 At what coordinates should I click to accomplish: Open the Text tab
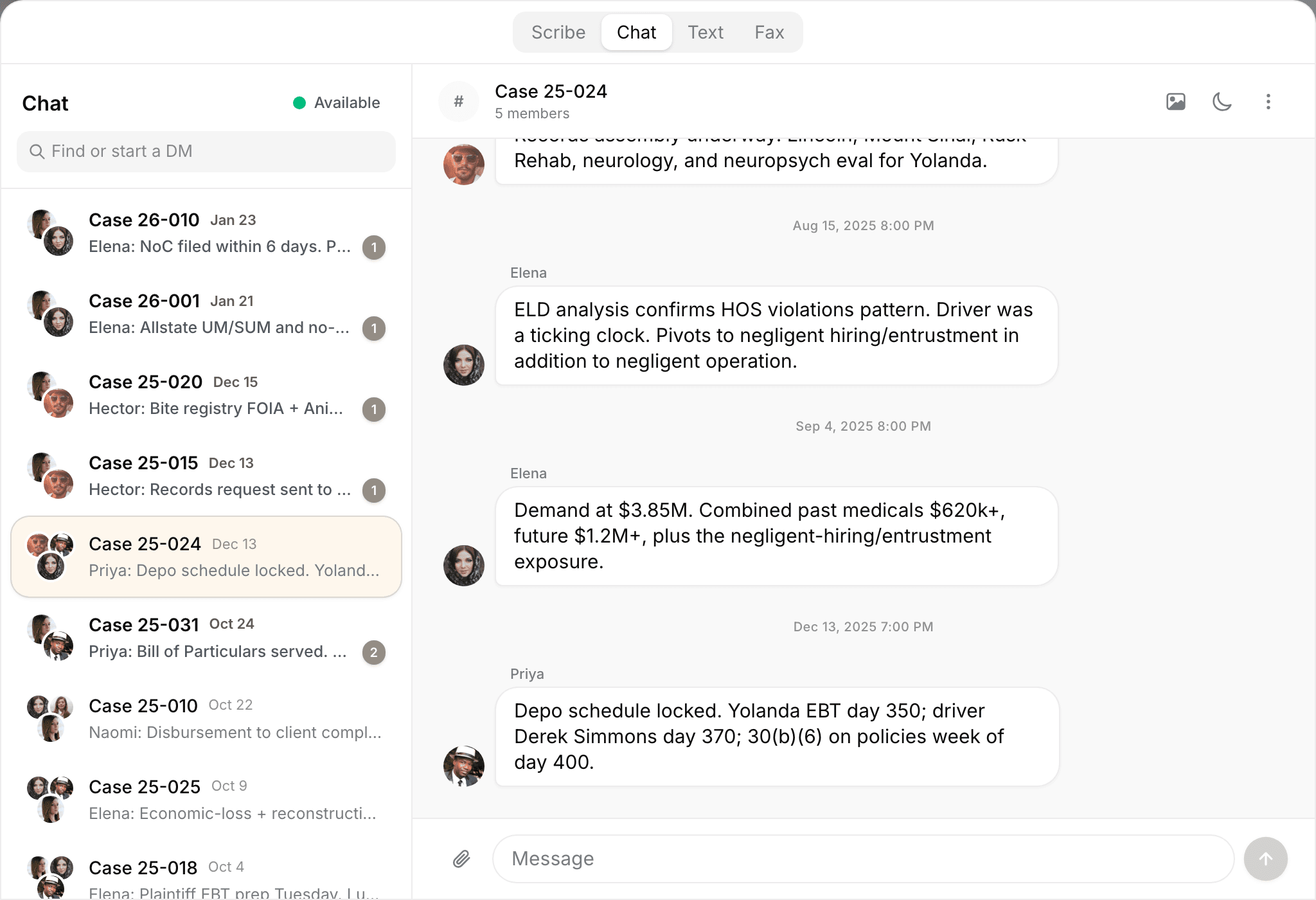coord(706,32)
